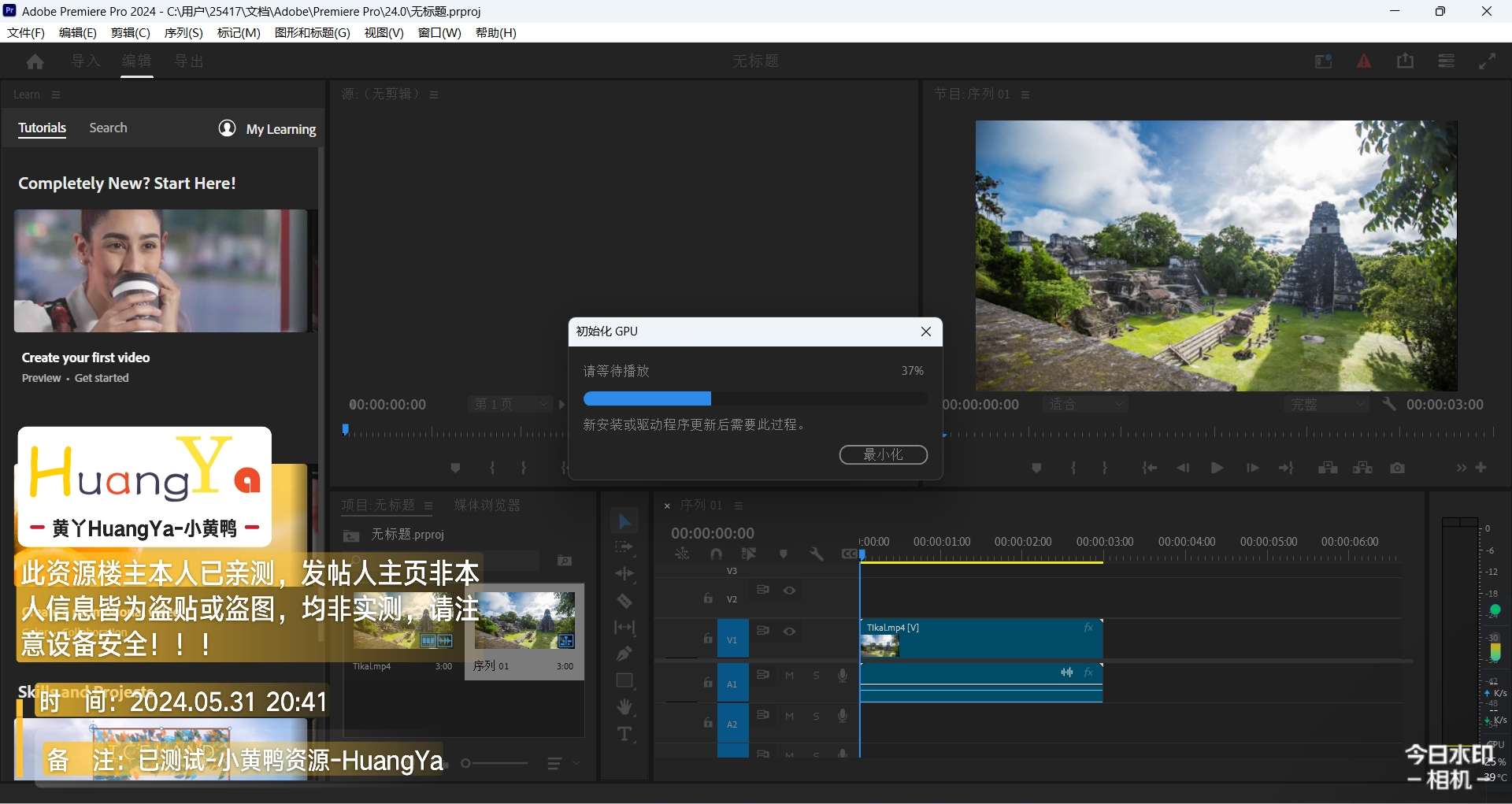
Task: Open the 适合 zoom level dropdown
Action: [x=1086, y=405]
